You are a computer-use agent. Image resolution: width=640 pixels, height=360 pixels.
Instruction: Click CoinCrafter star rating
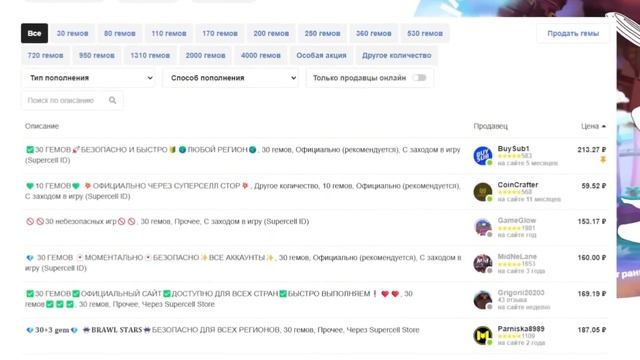click(509, 192)
